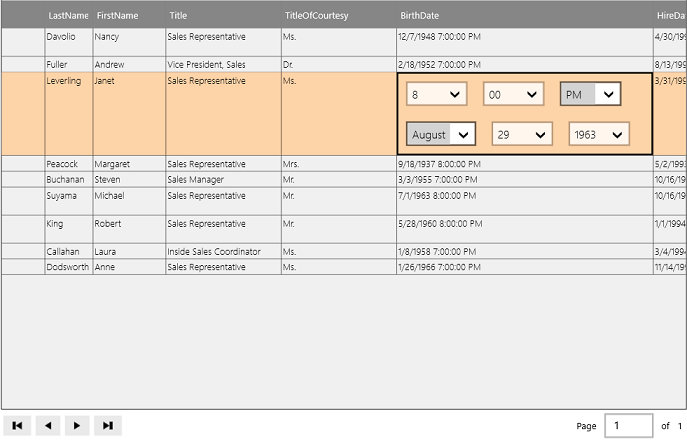687x446 pixels.
Task: Jump to the last page
Action: point(107,426)
